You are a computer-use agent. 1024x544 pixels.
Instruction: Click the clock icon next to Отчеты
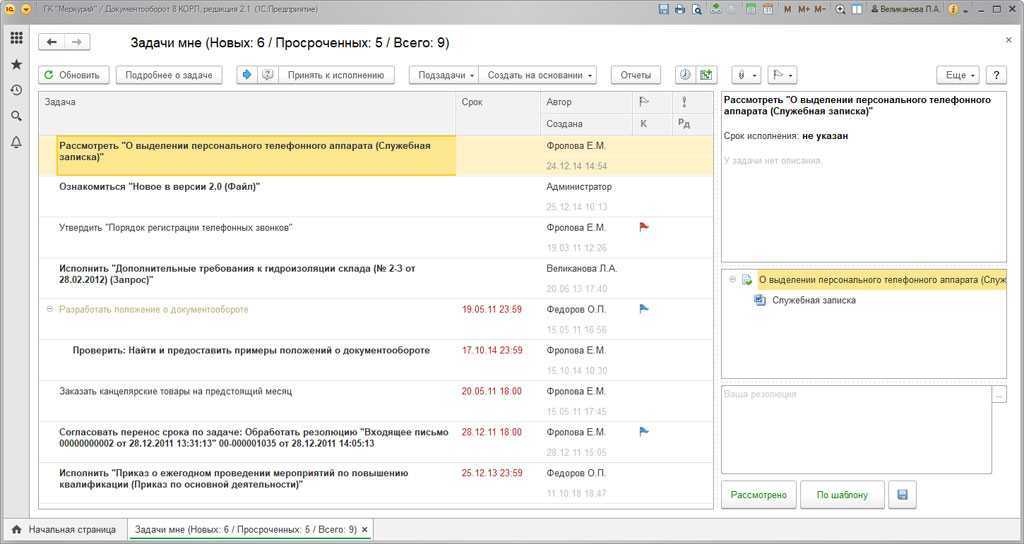[685, 75]
